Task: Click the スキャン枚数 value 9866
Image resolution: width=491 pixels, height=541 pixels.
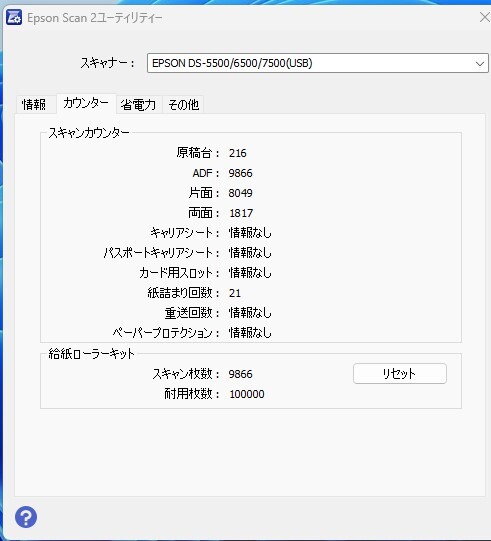Action: (240, 374)
